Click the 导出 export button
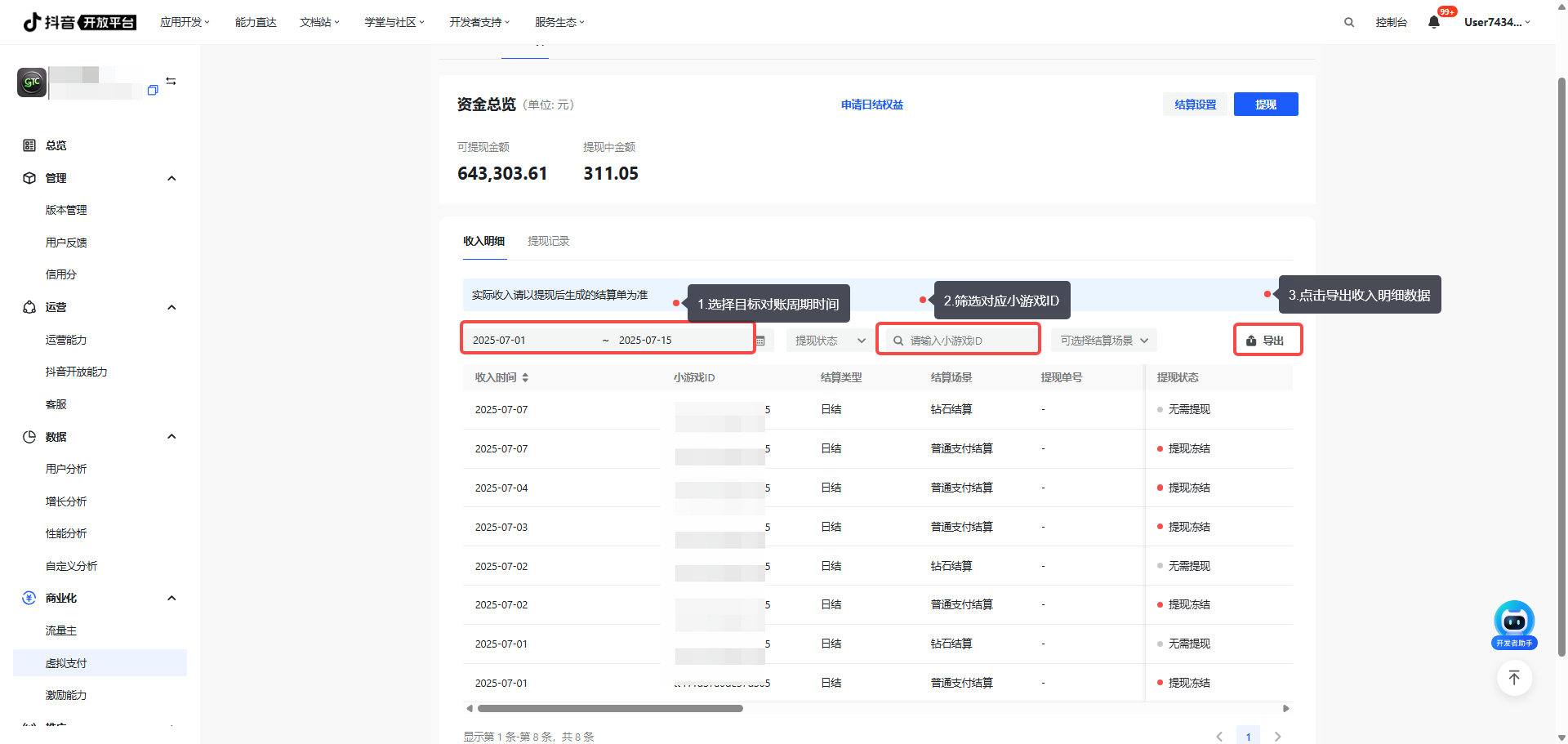1568x744 pixels. (x=1267, y=341)
